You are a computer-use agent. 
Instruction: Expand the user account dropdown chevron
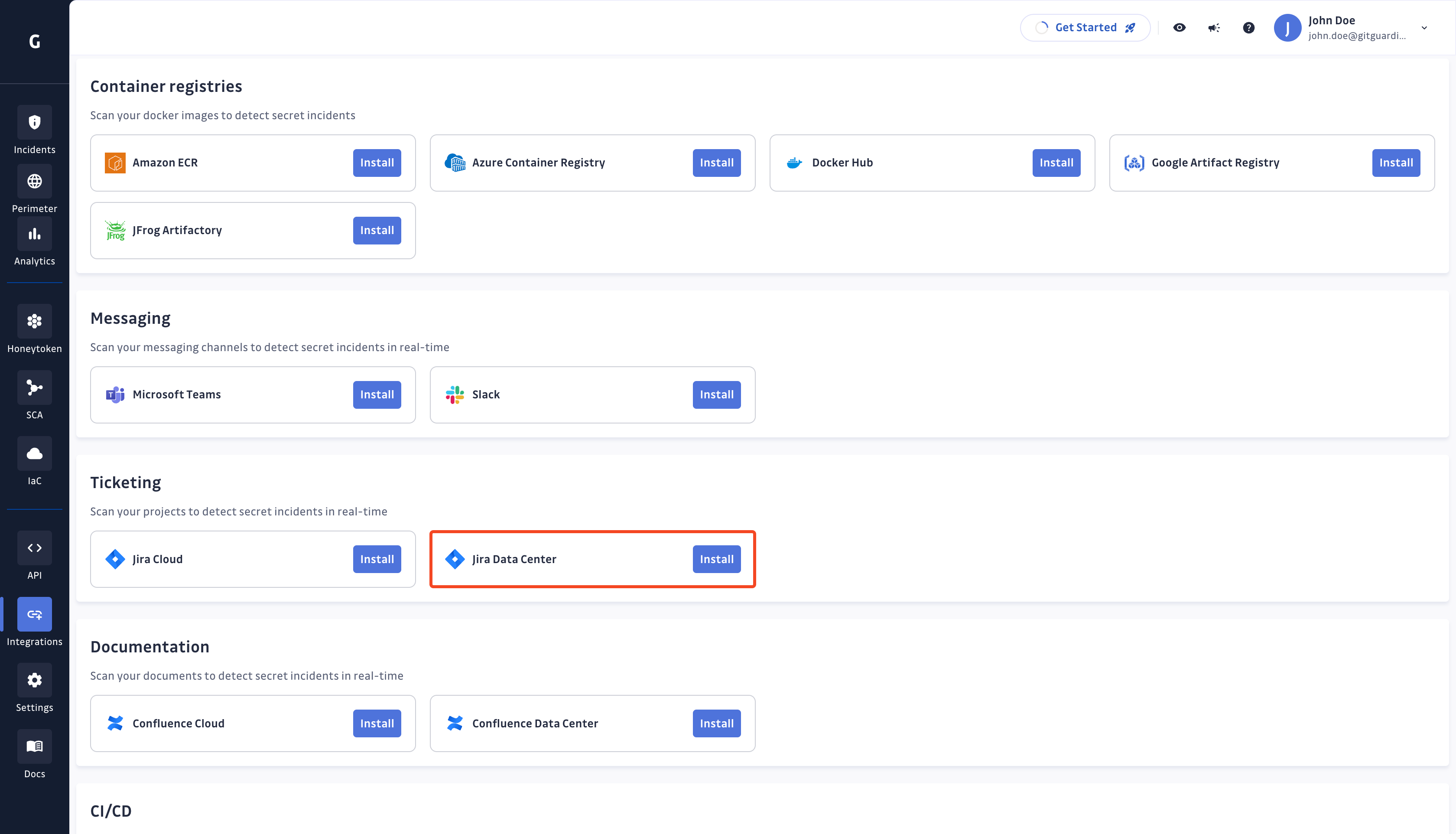pyautogui.click(x=1424, y=27)
